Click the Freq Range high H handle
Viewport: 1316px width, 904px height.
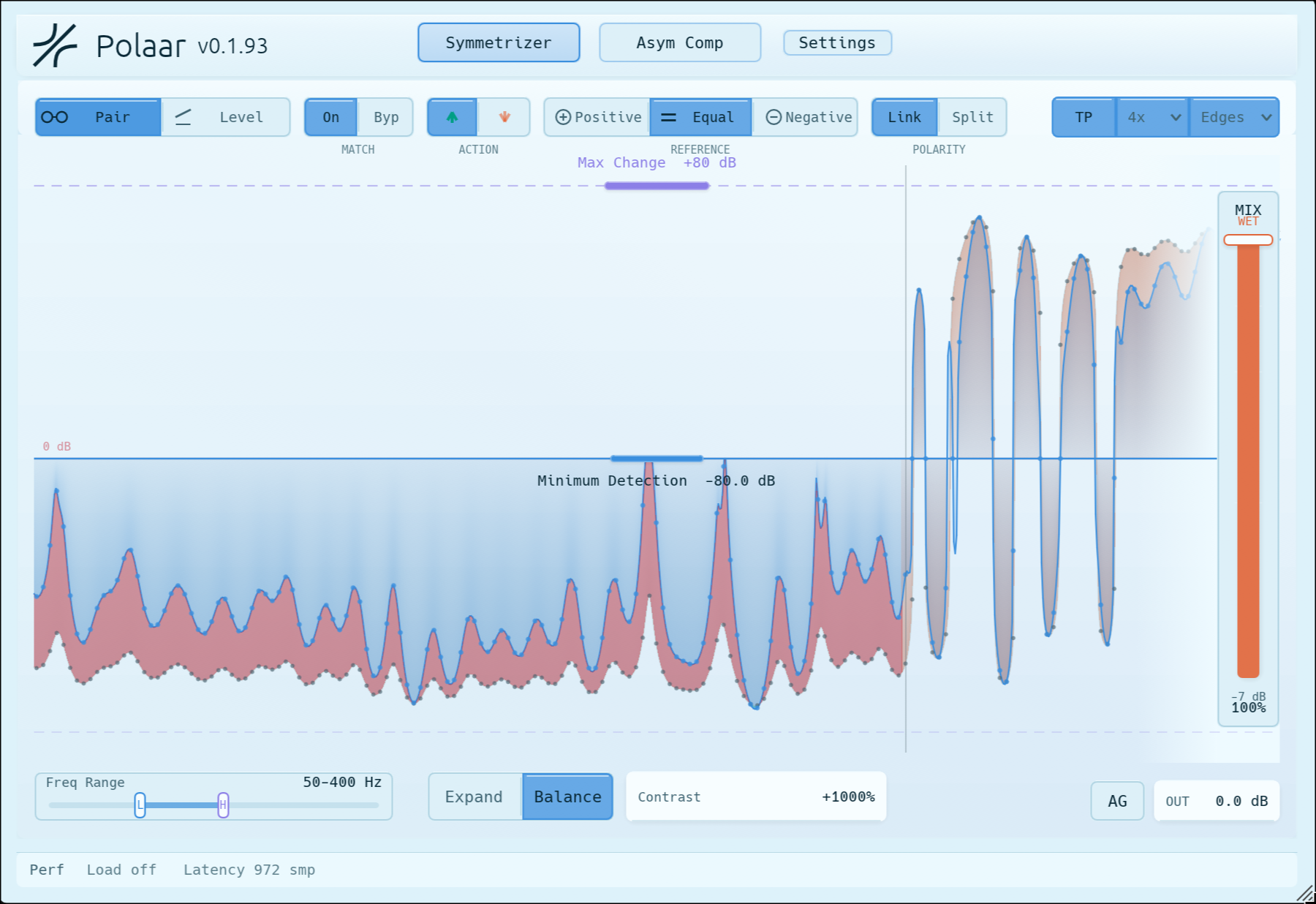(223, 805)
